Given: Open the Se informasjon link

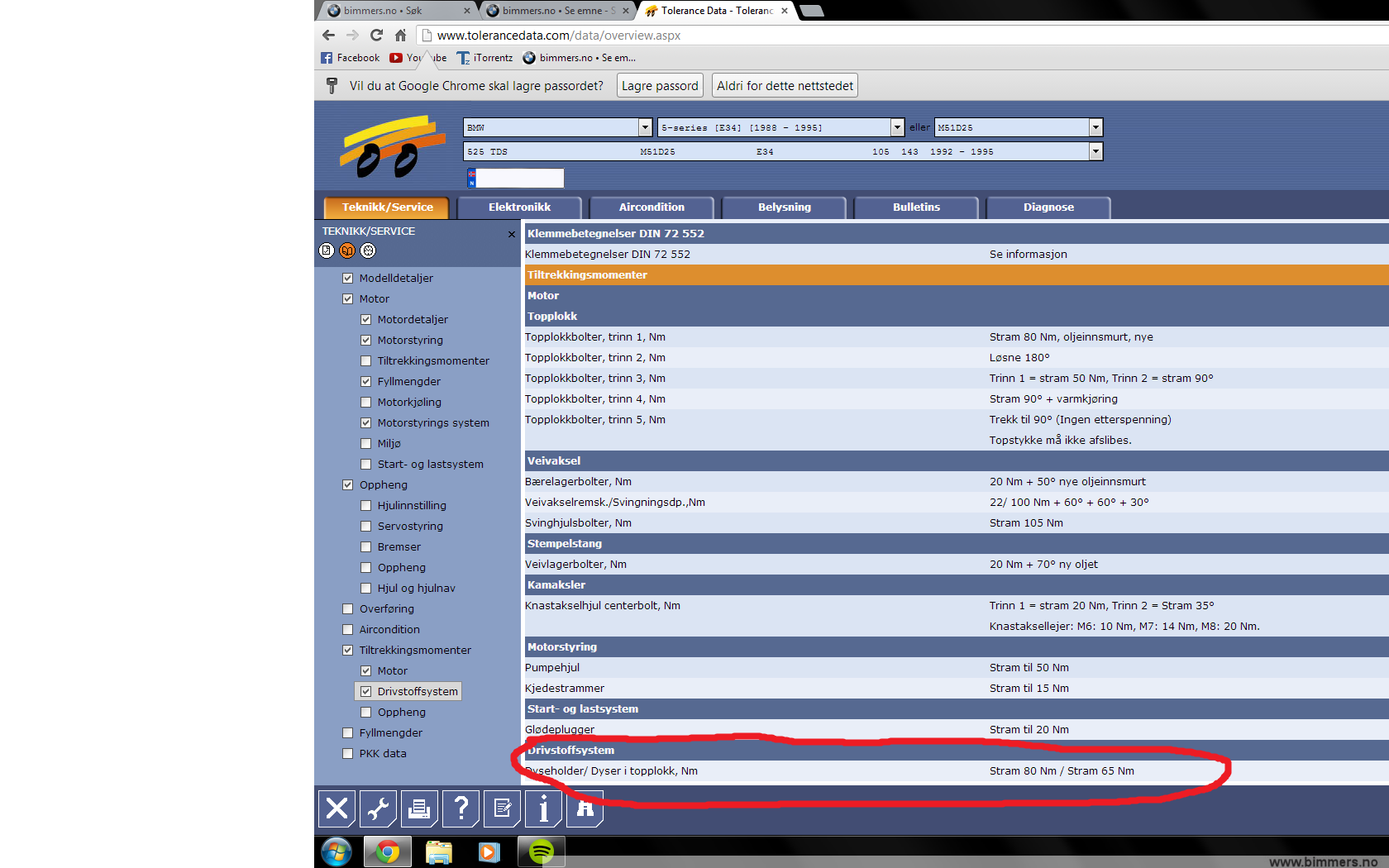Looking at the screenshot, I should pos(1028,255).
